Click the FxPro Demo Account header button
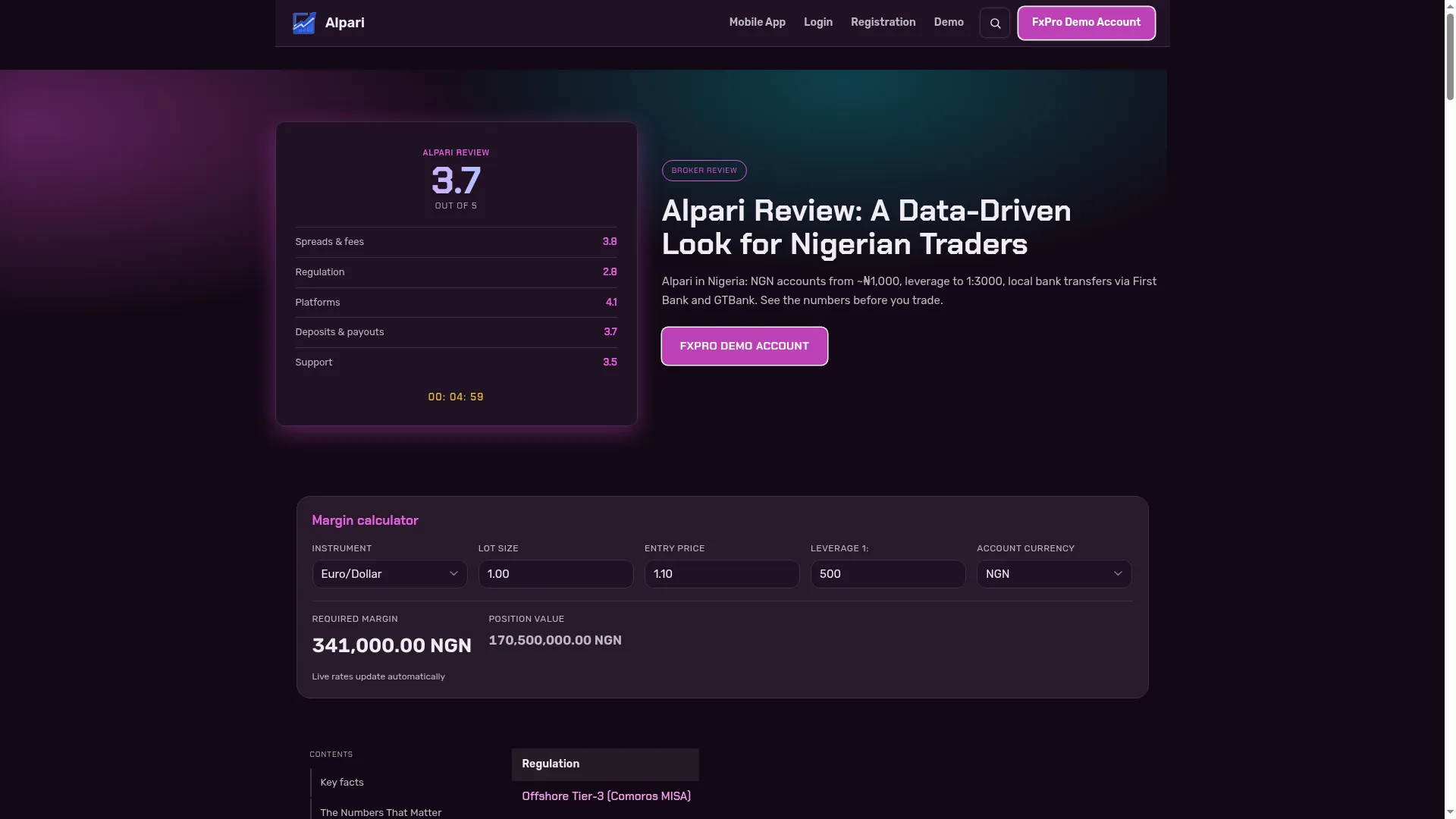 [x=1086, y=23]
